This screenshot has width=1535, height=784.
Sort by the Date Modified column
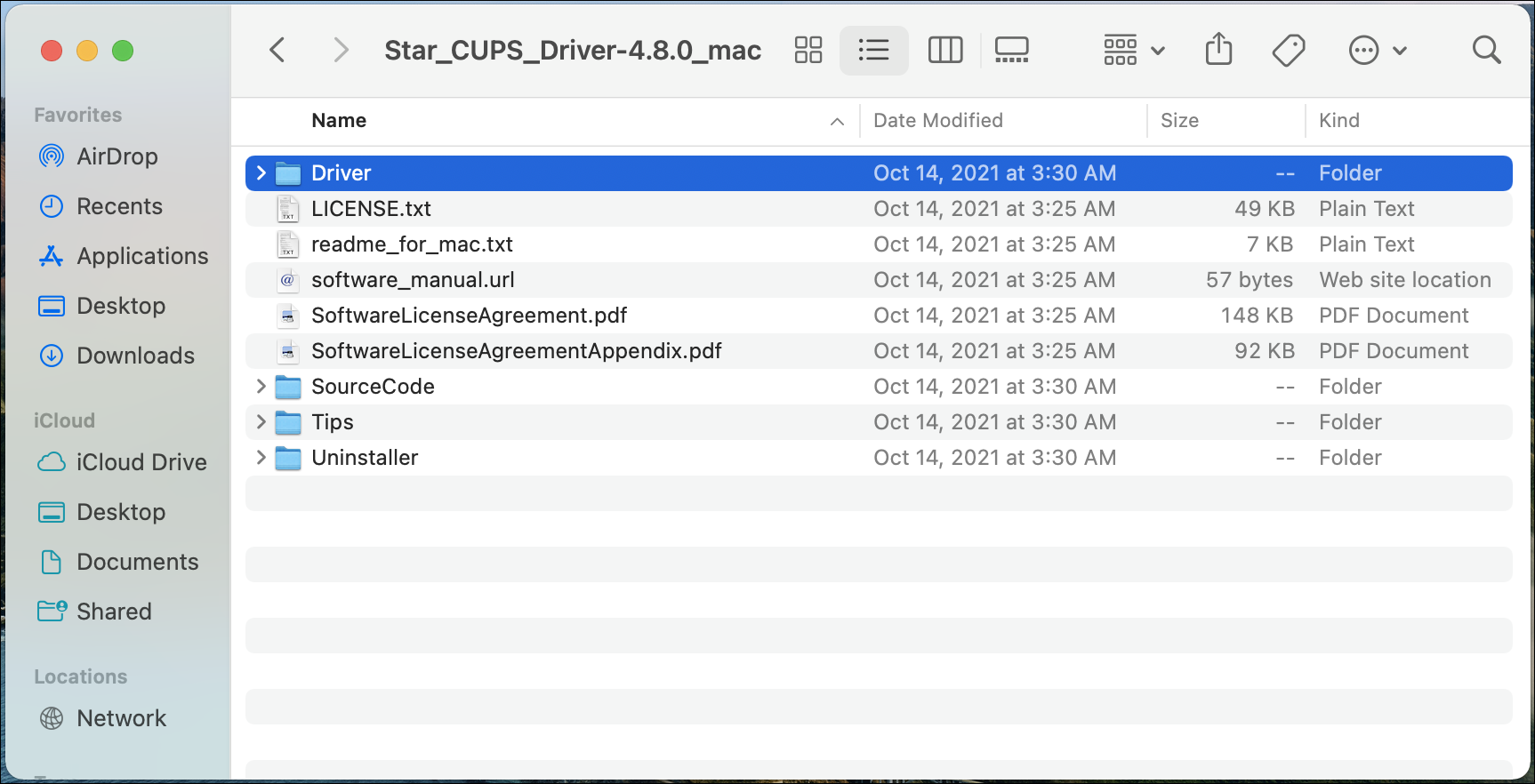[938, 121]
